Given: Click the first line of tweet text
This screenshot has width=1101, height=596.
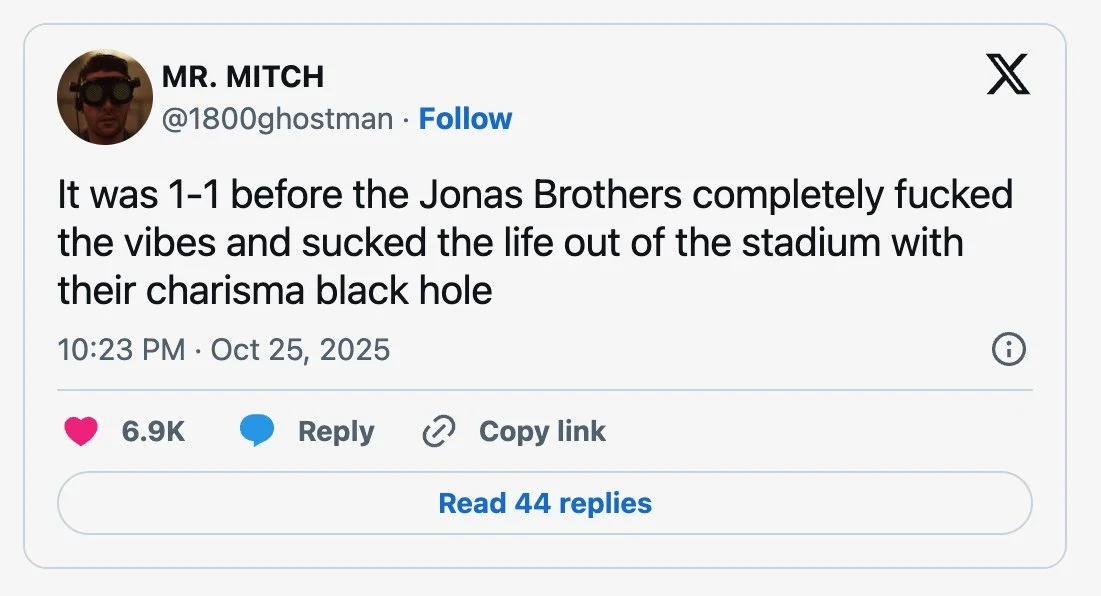Looking at the screenshot, I should click(x=535, y=194).
